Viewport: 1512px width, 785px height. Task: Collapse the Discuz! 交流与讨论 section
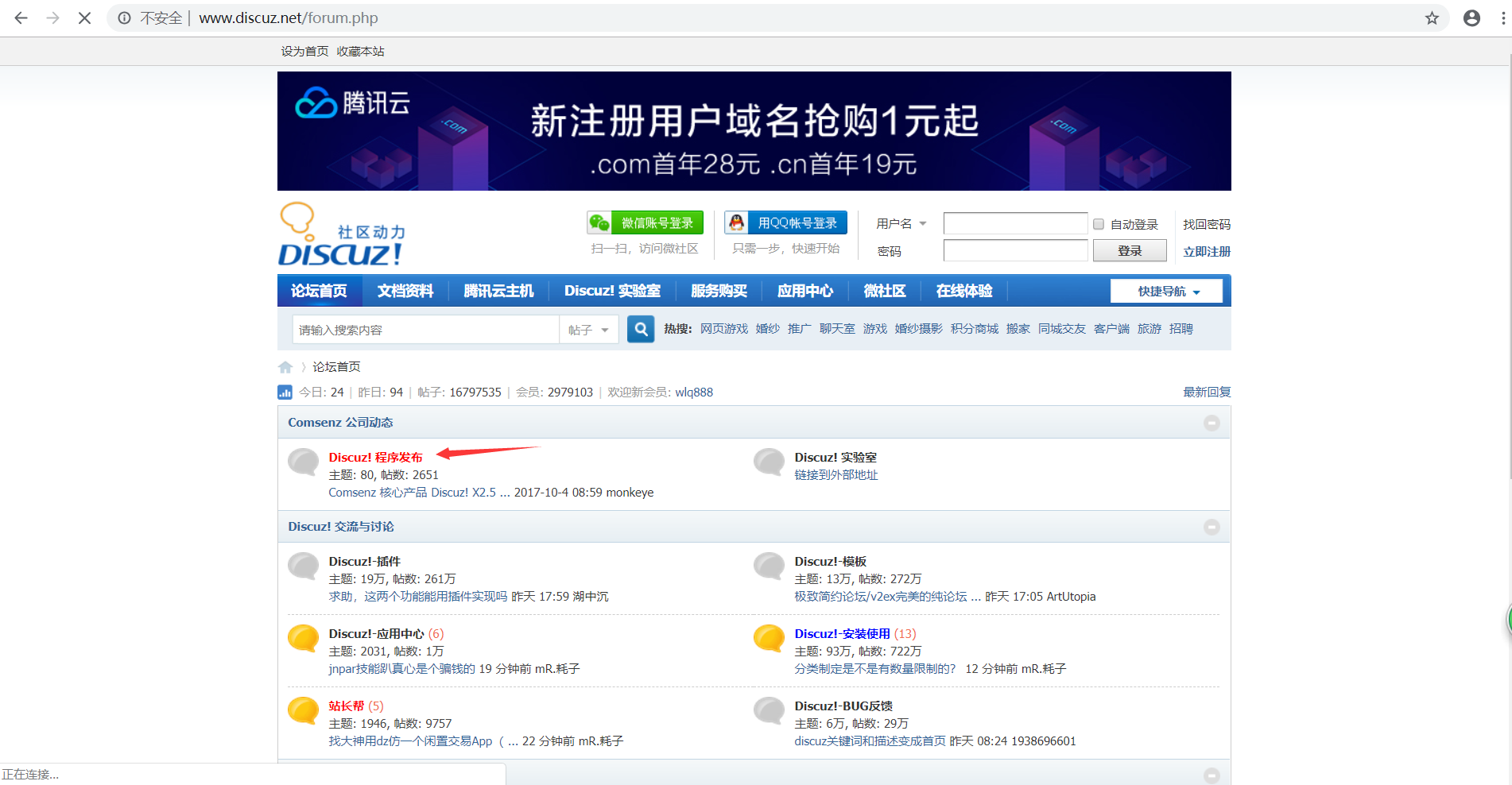1212,527
